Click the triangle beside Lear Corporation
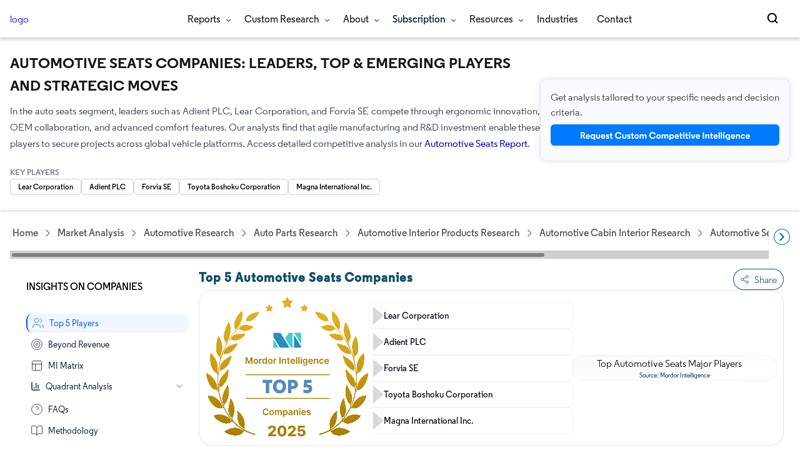 click(x=378, y=316)
